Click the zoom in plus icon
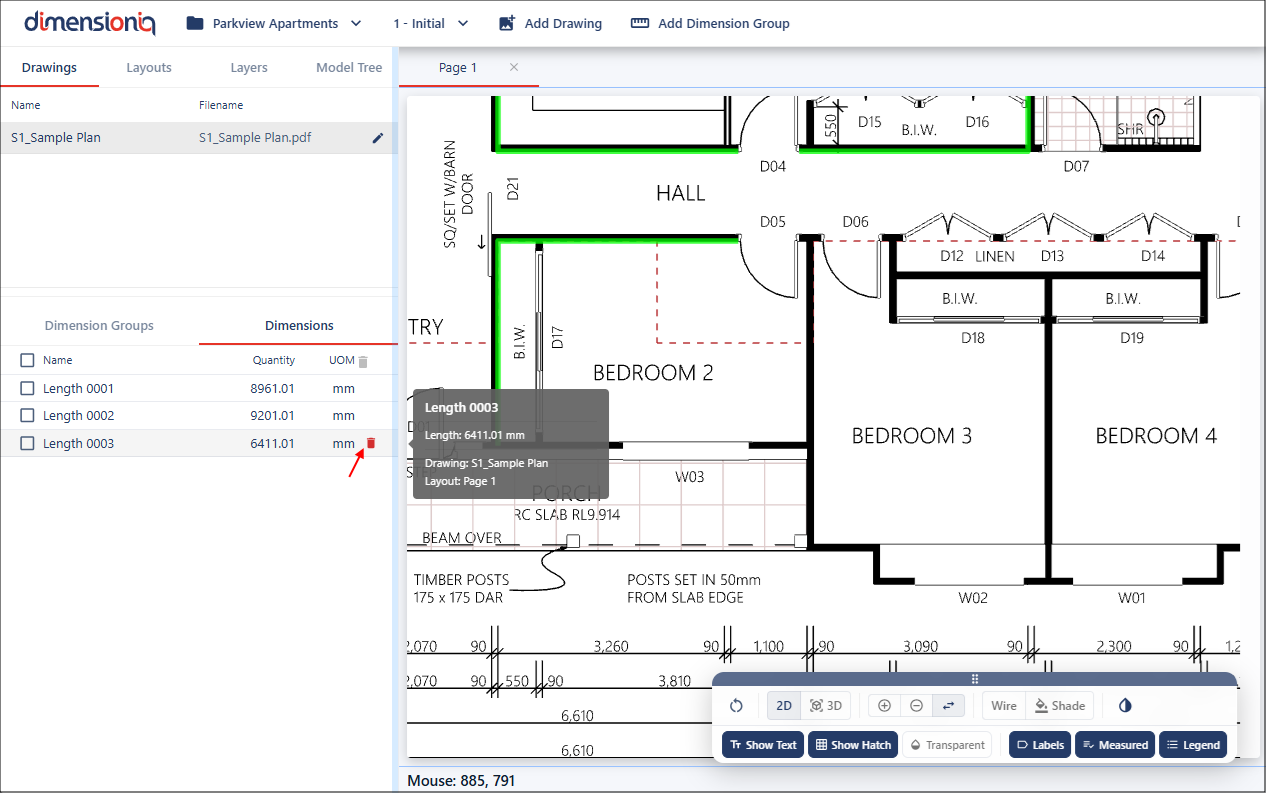1266x793 pixels. click(884, 706)
